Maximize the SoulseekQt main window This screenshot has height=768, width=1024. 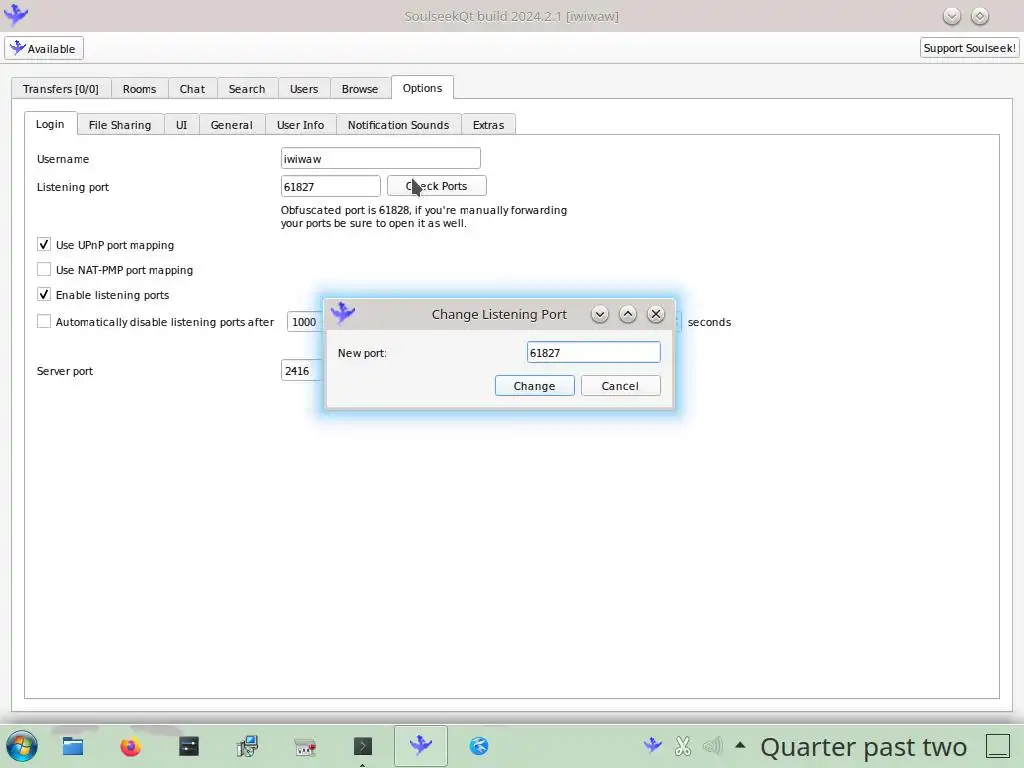click(980, 16)
